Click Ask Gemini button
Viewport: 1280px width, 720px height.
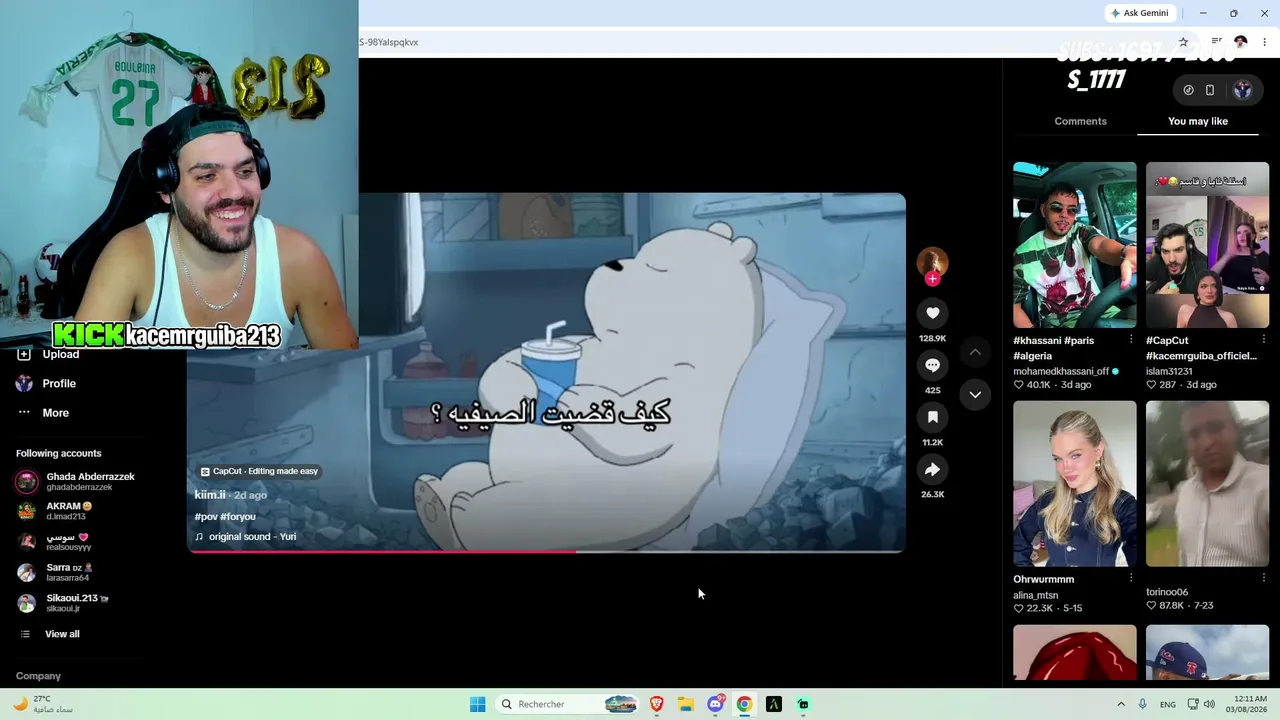(x=1139, y=13)
